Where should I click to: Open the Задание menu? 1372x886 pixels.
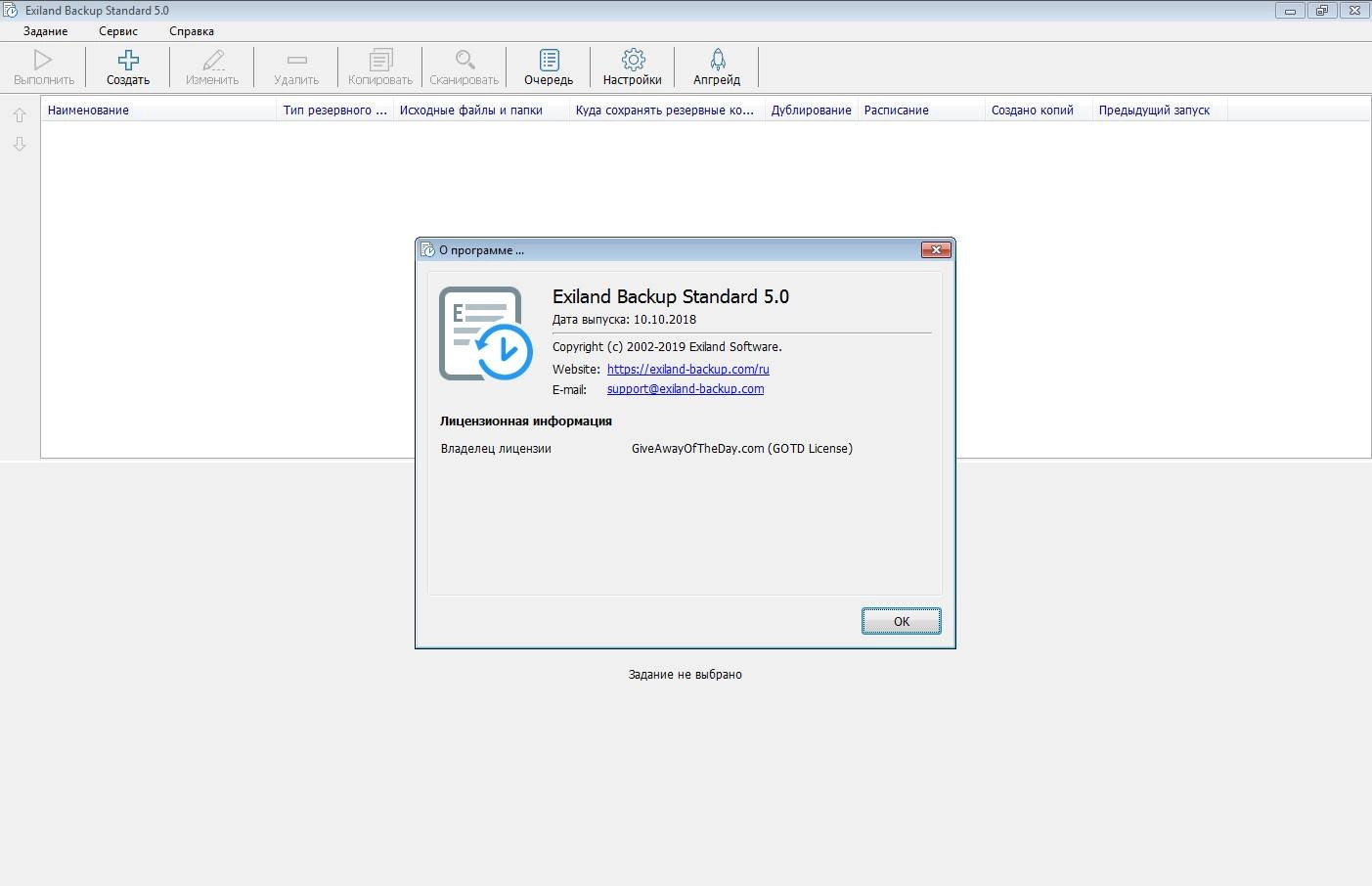pos(46,31)
